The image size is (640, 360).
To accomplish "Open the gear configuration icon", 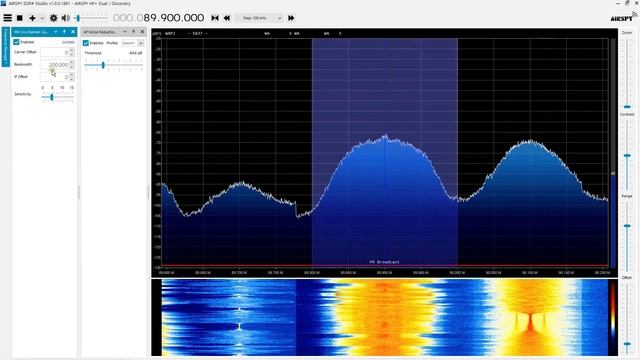I will point(53,18).
